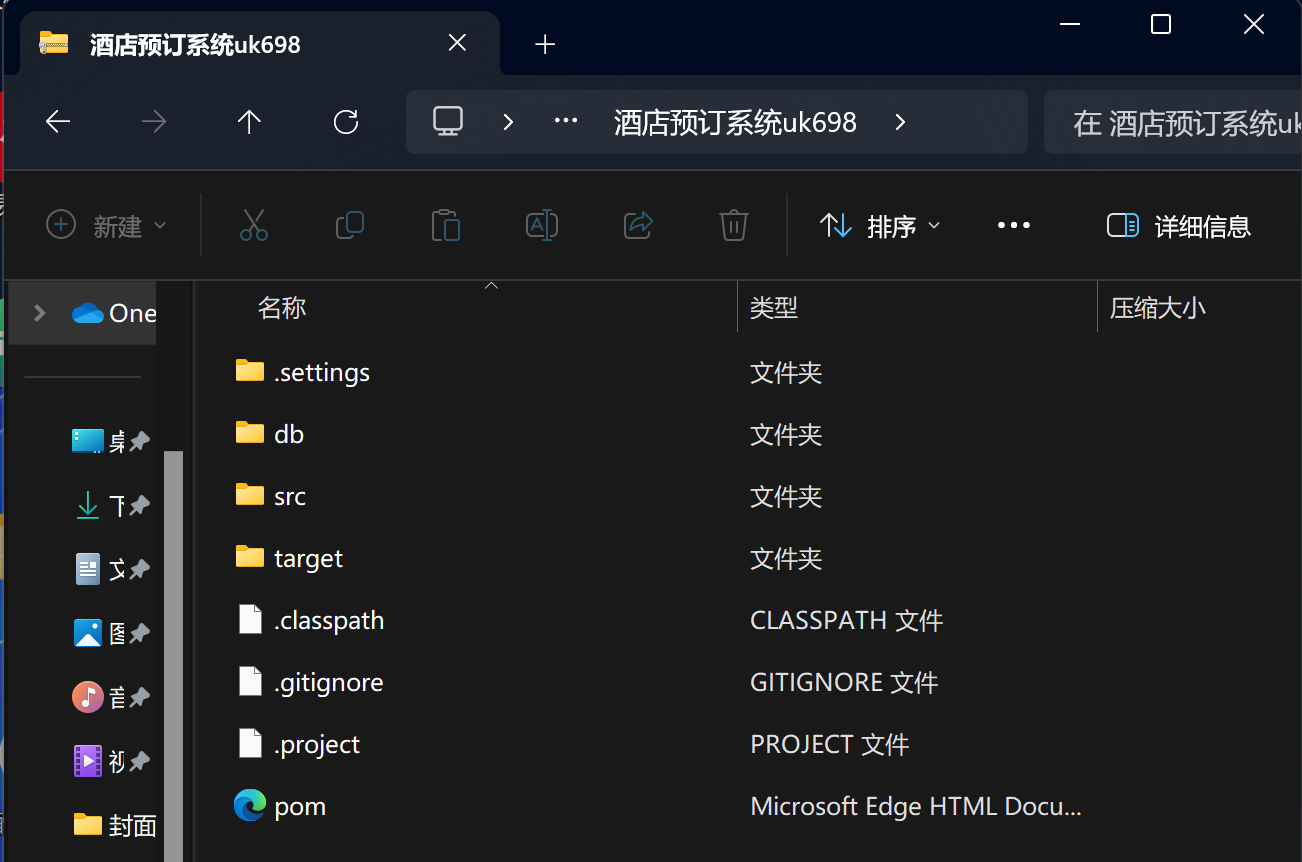Click the Paste clipboard icon
The width and height of the screenshot is (1302, 862).
[x=445, y=225]
